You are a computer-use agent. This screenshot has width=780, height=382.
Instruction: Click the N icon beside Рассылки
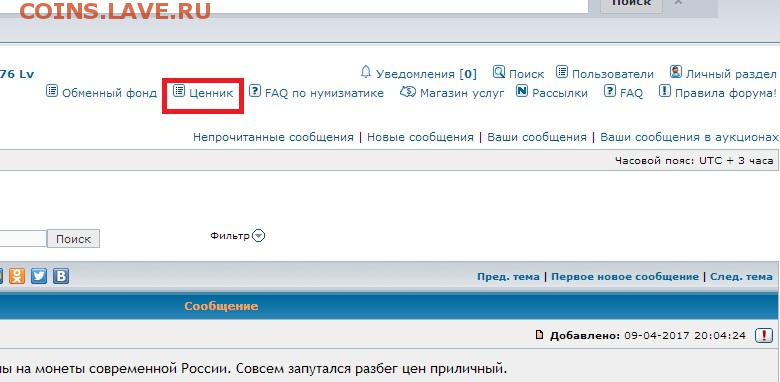click(x=522, y=91)
